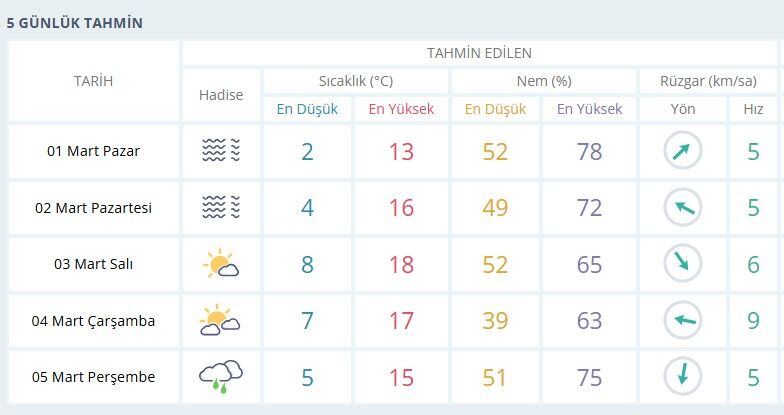Click the rainy cloud icon for 05 Mart Perşembe
This screenshot has height=415, width=784.
coord(221,376)
